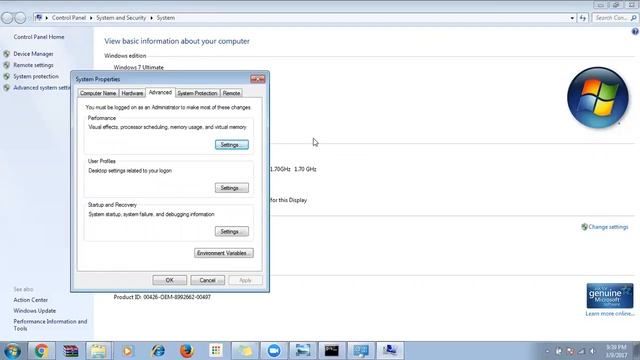The height and width of the screenshot is (360, 640).
Task: Open the file folder icon beside WinRAR
Action: click(x=98, y=351)
